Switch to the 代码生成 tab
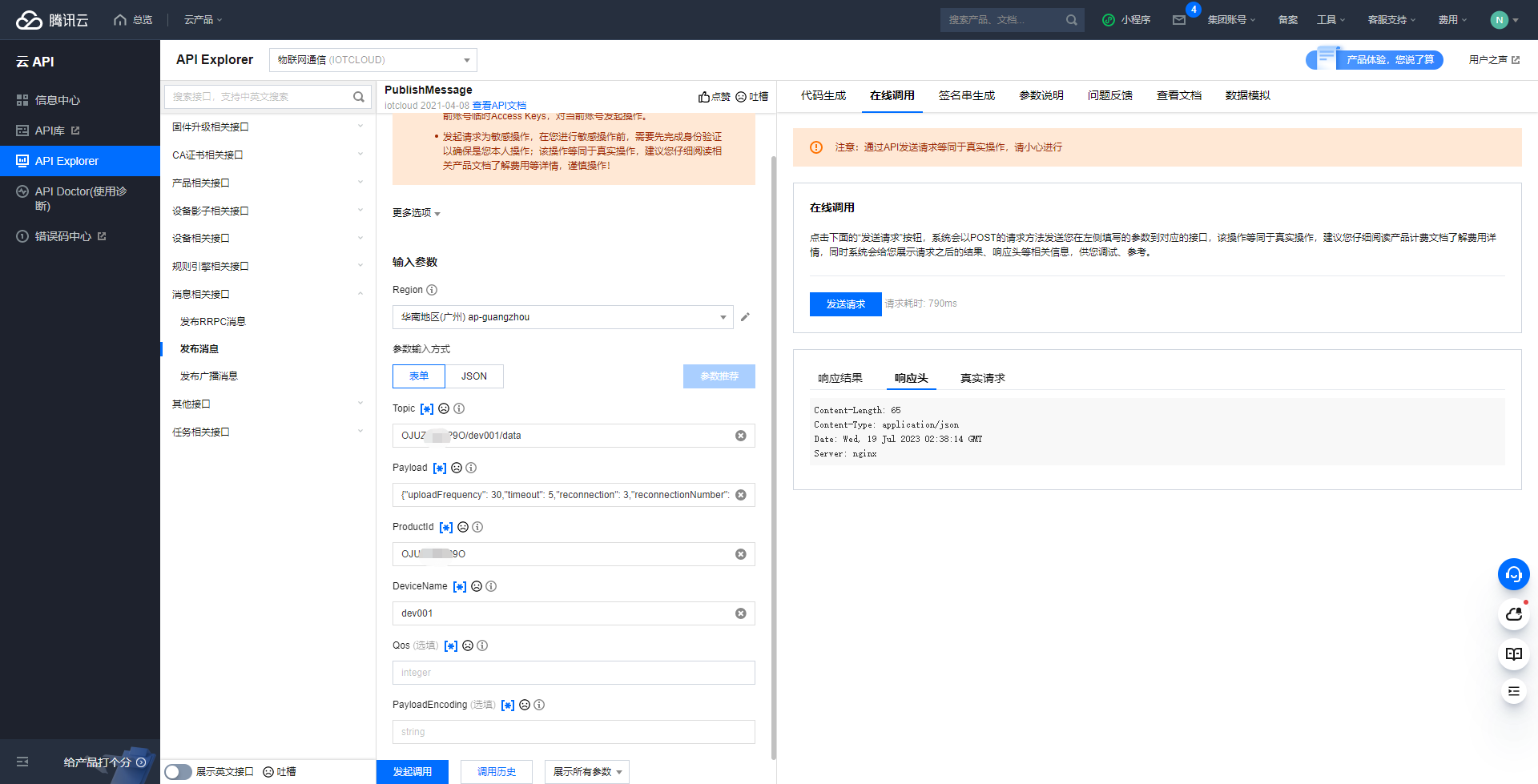Image resolution: width=1538 pixels, height=784 pixels. pos(823,95)
